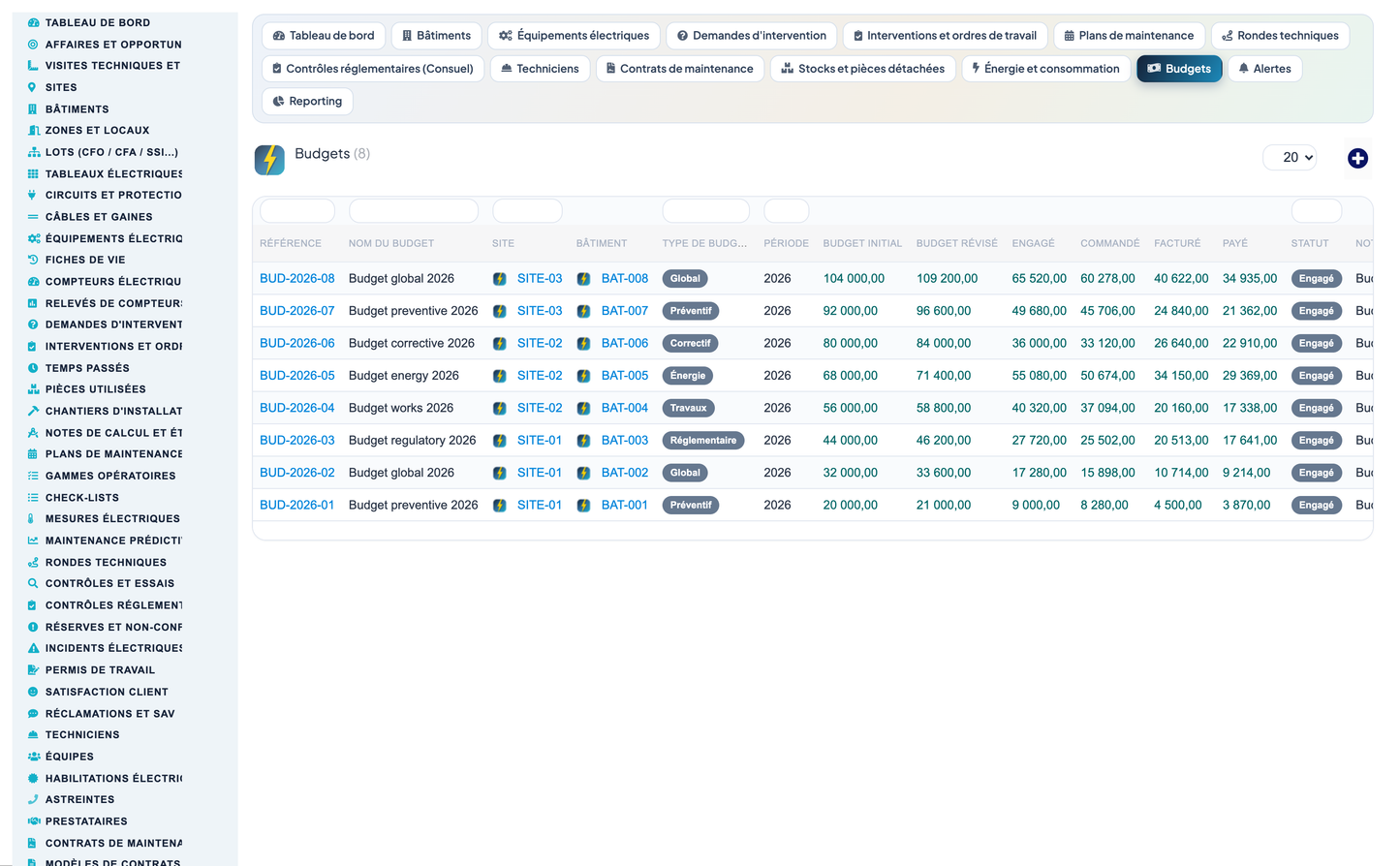
Task: Sort by Budget révisé column header
Action: 956,244
